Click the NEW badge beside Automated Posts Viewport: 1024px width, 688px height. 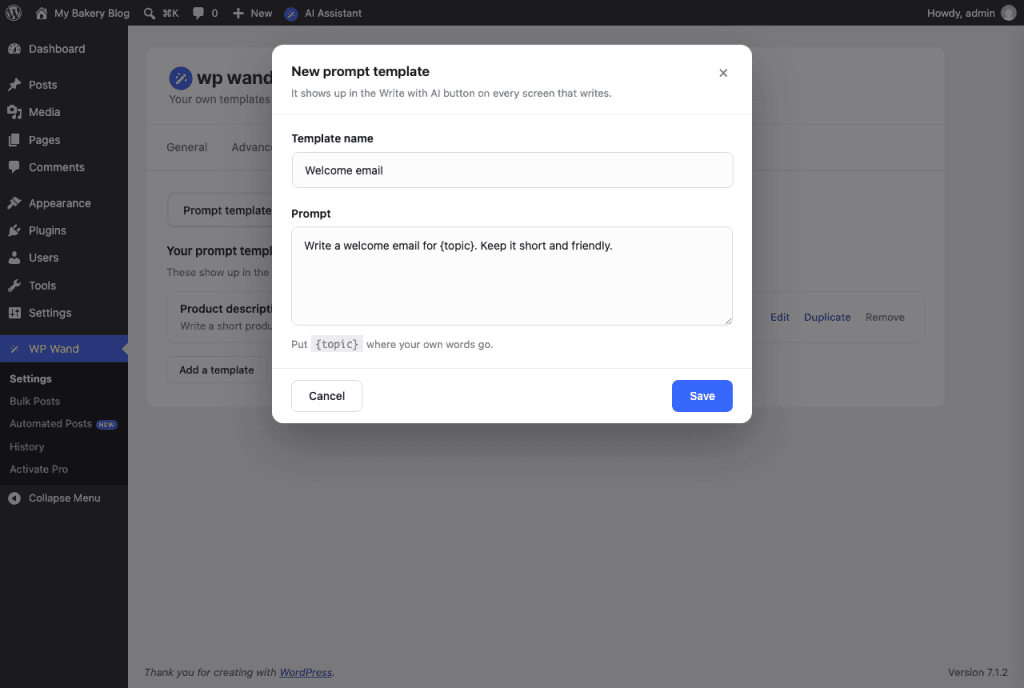pos(106,424)
